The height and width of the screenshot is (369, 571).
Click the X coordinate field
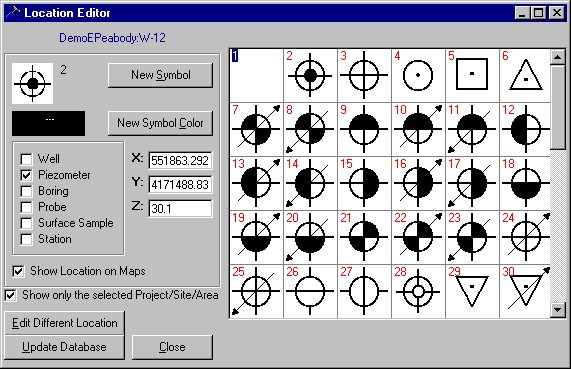point(180,161)
